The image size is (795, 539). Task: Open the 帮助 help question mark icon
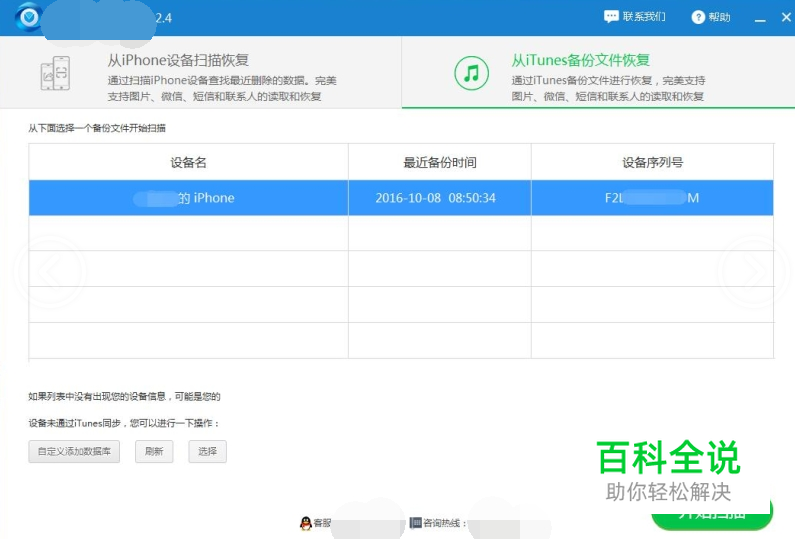[x=698, y=17]
